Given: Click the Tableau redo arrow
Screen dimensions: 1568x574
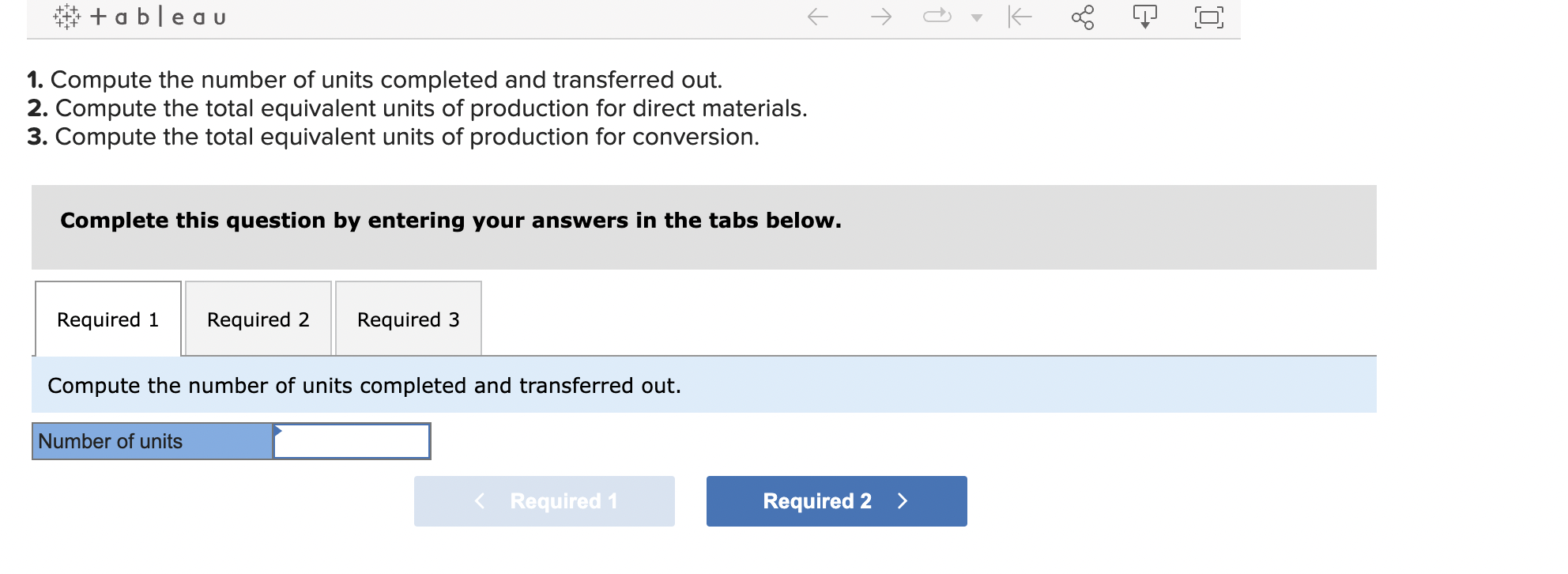Looking at the screenshot, I should click(880, 17).
